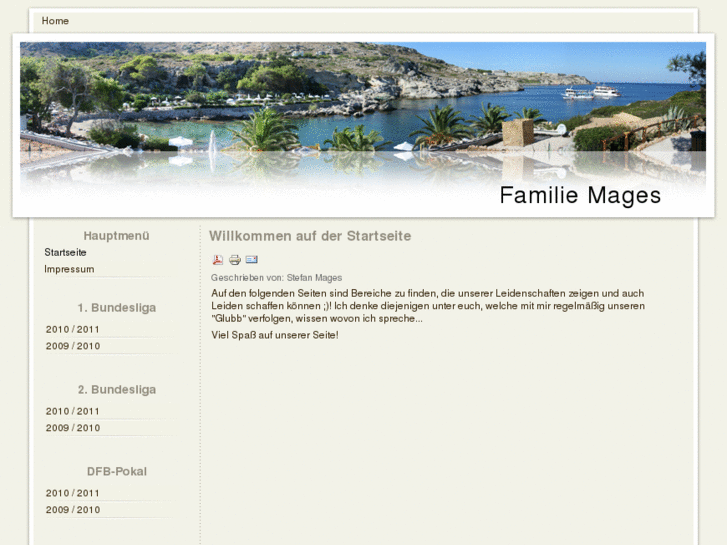
Task: Open 1. Bundesliga season 2009 / 2010
Action: [73, 346]
